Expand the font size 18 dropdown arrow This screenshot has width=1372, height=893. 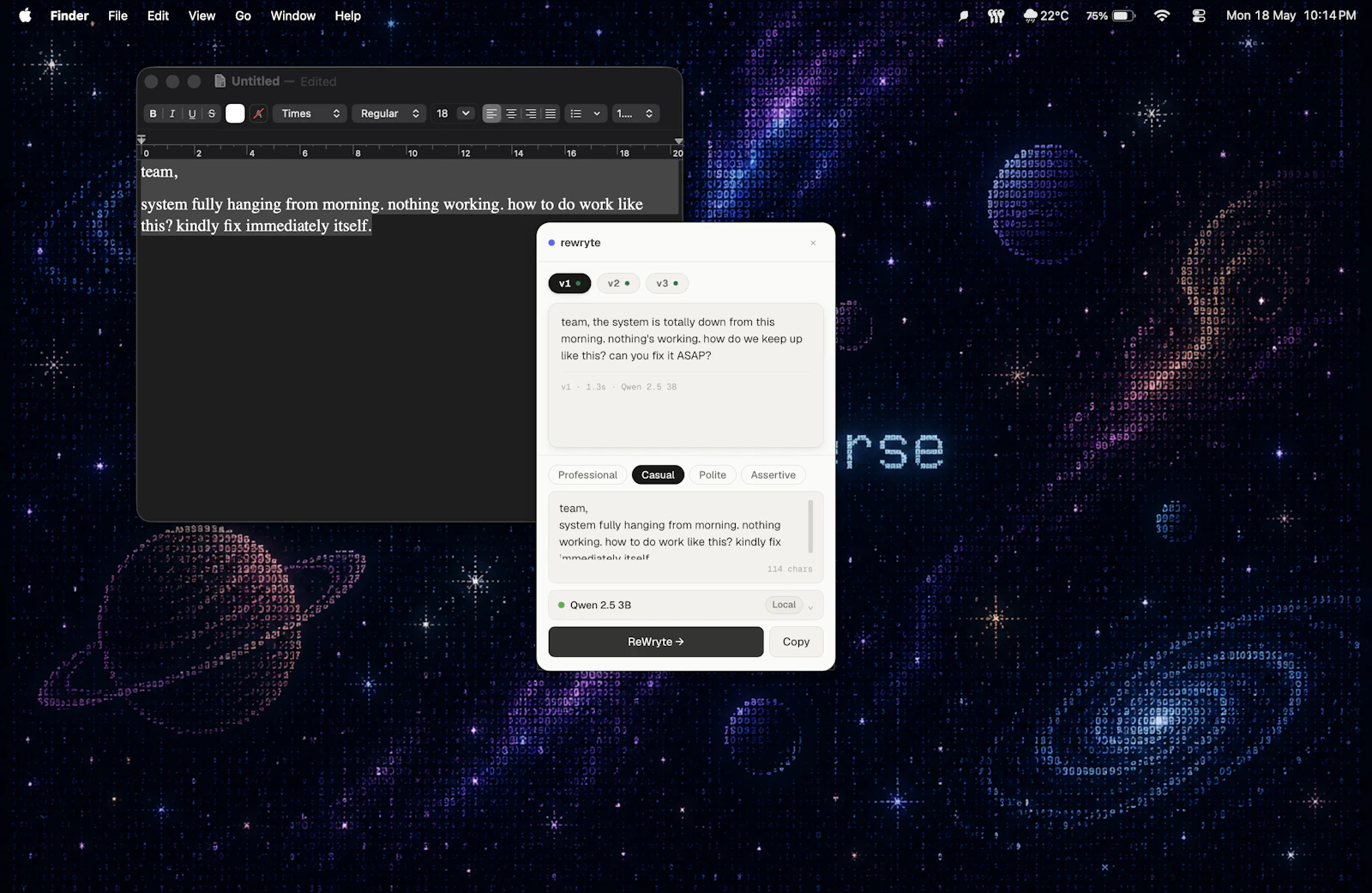466,113
